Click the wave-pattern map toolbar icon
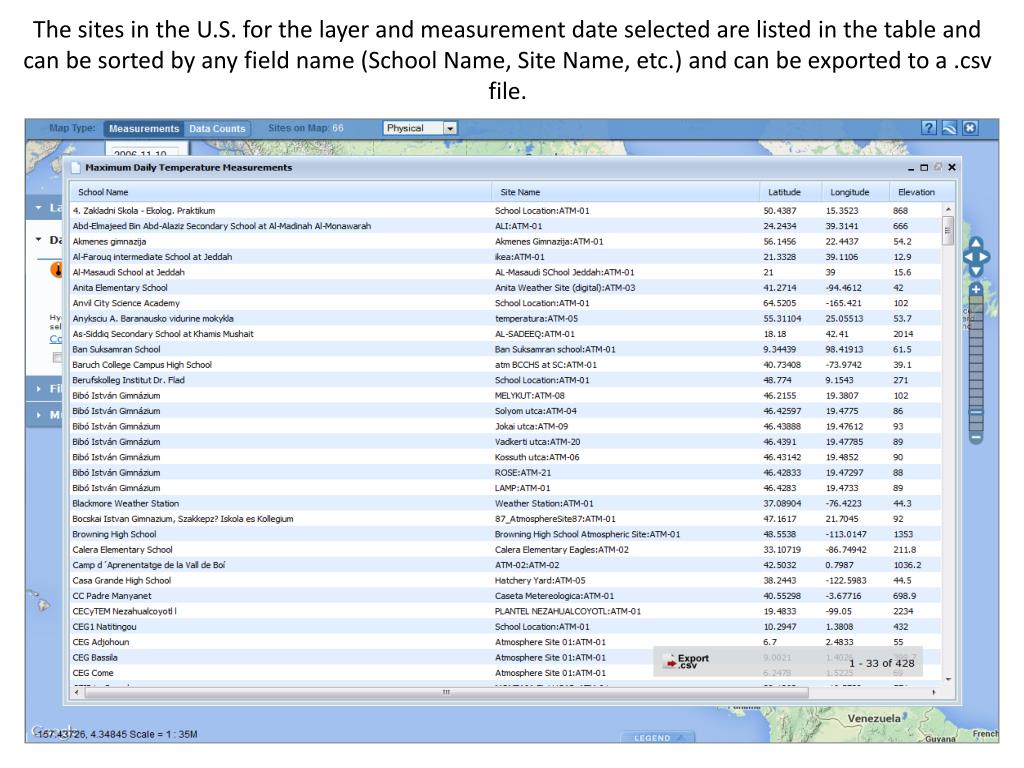 [x=950, y=128]
